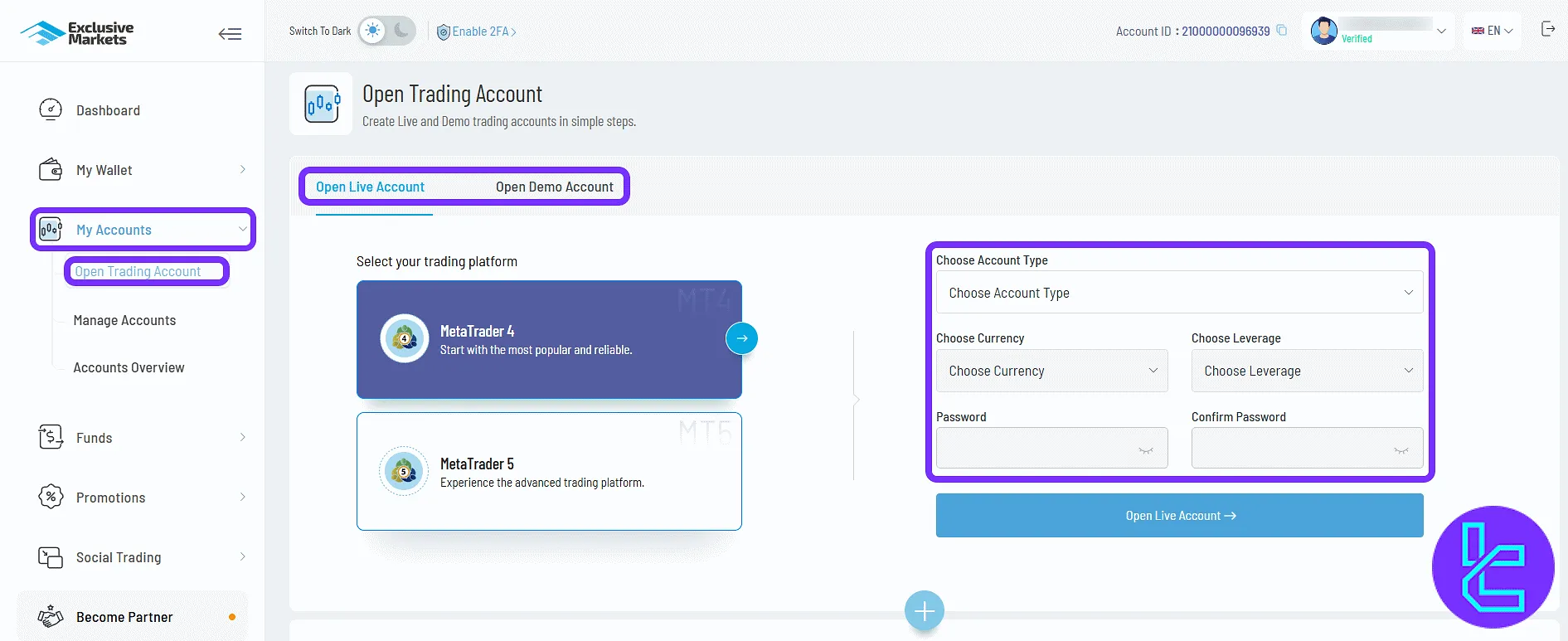Image resolution: width=1568 pixels, height=641 pixels.
Task: Click the My Accounts candlestick icon
Action: (51, 230)
